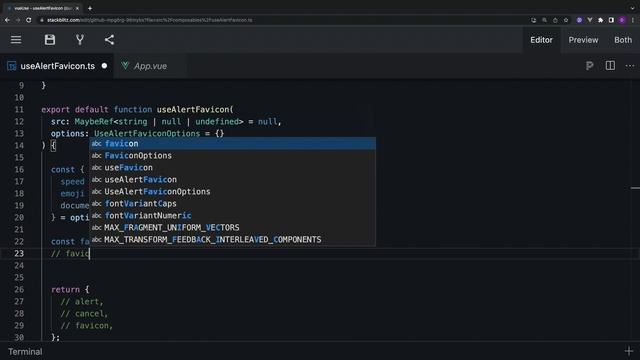This screenshot has width=640, height=360.
Task: Click the share page icon in address bar
Action: click(555, 20)
